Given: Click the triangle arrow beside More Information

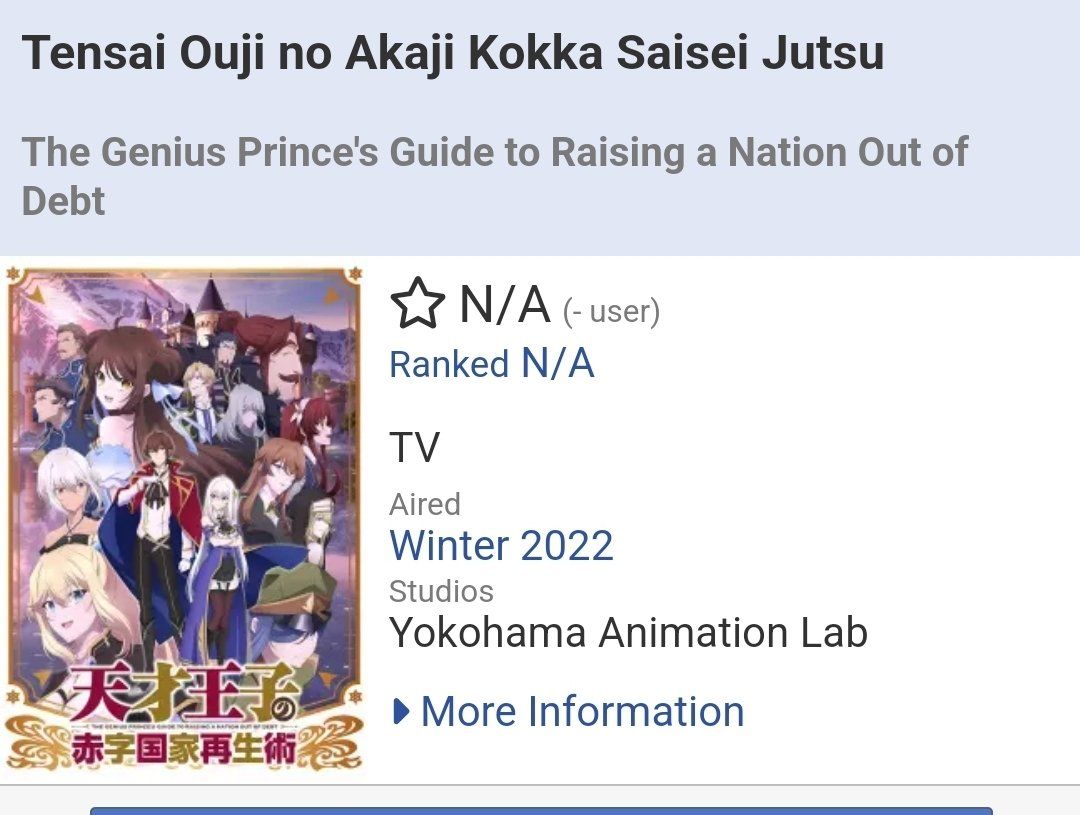Looking at the screenshot, I should click(x=402, y=712).
